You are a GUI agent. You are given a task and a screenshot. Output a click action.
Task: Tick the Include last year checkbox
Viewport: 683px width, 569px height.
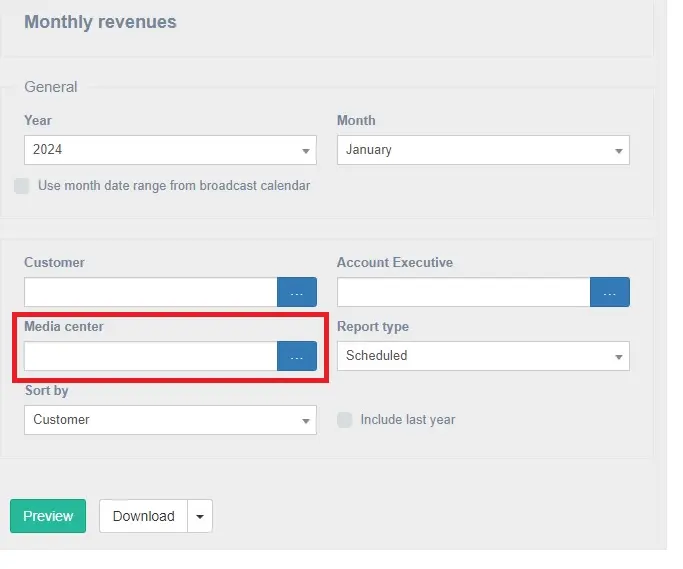(x=344, y=420)
